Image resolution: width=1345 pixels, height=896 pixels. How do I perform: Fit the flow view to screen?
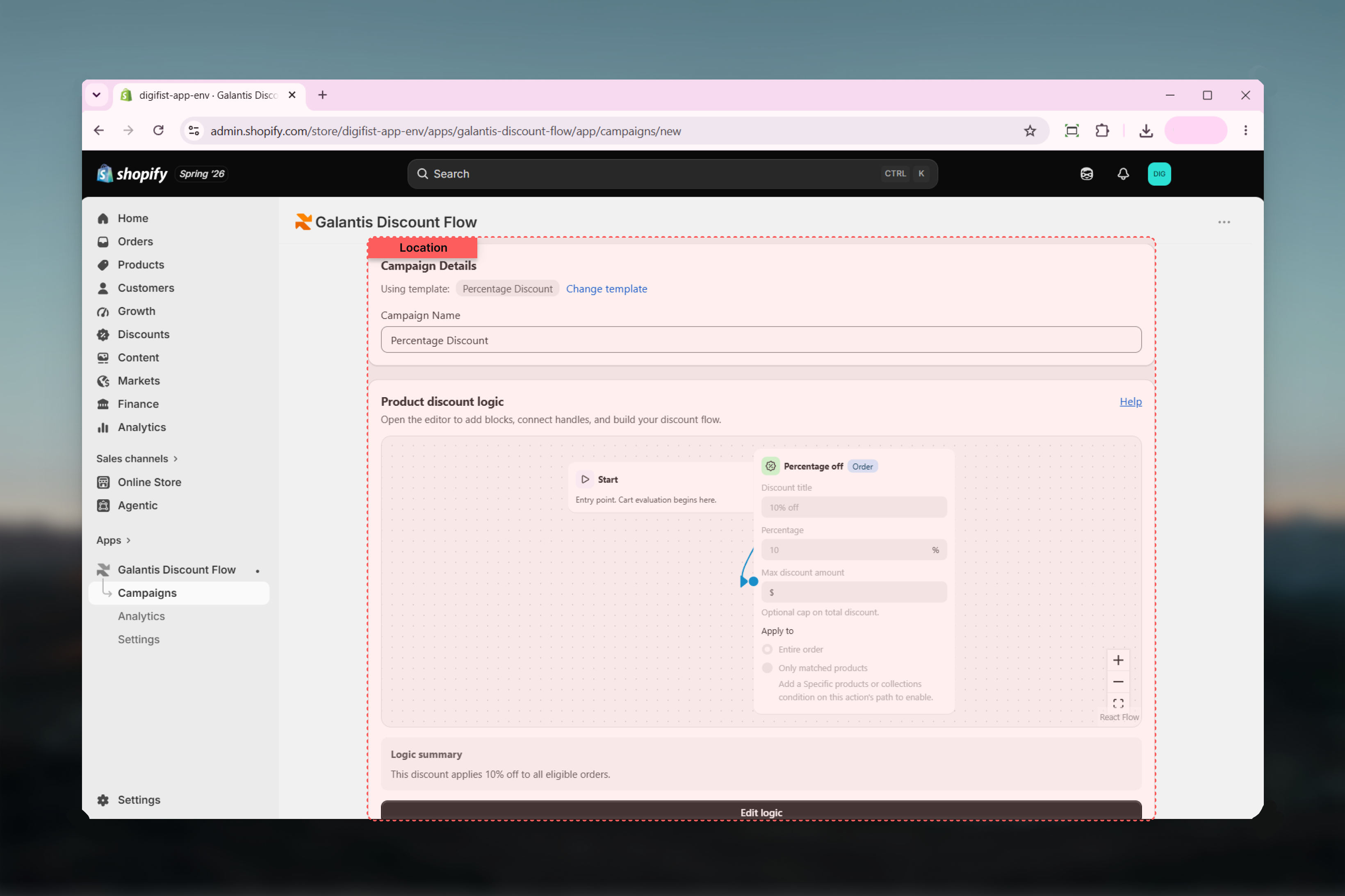tap(1117, 703)
